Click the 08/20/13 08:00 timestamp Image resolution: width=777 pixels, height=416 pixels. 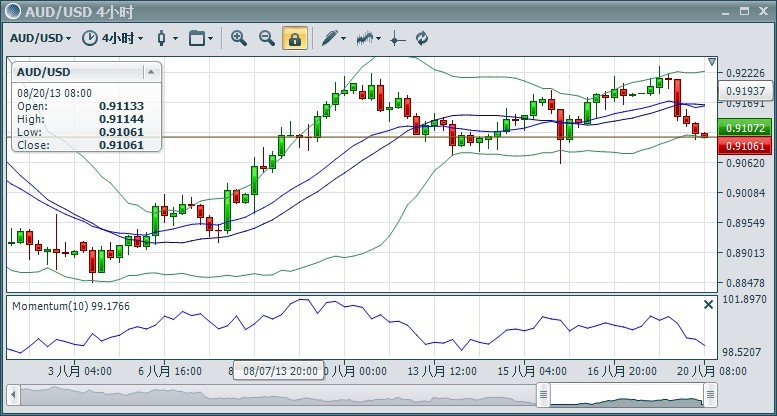(x=55, y=93)
